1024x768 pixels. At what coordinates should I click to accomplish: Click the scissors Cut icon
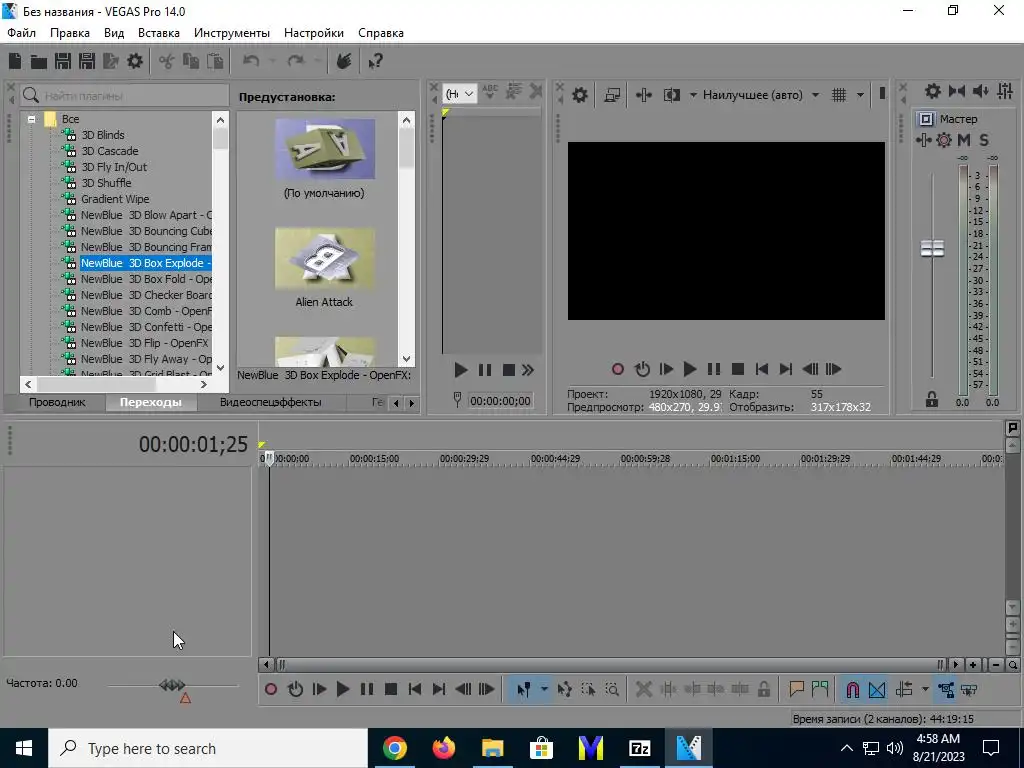tap(167, 61)
